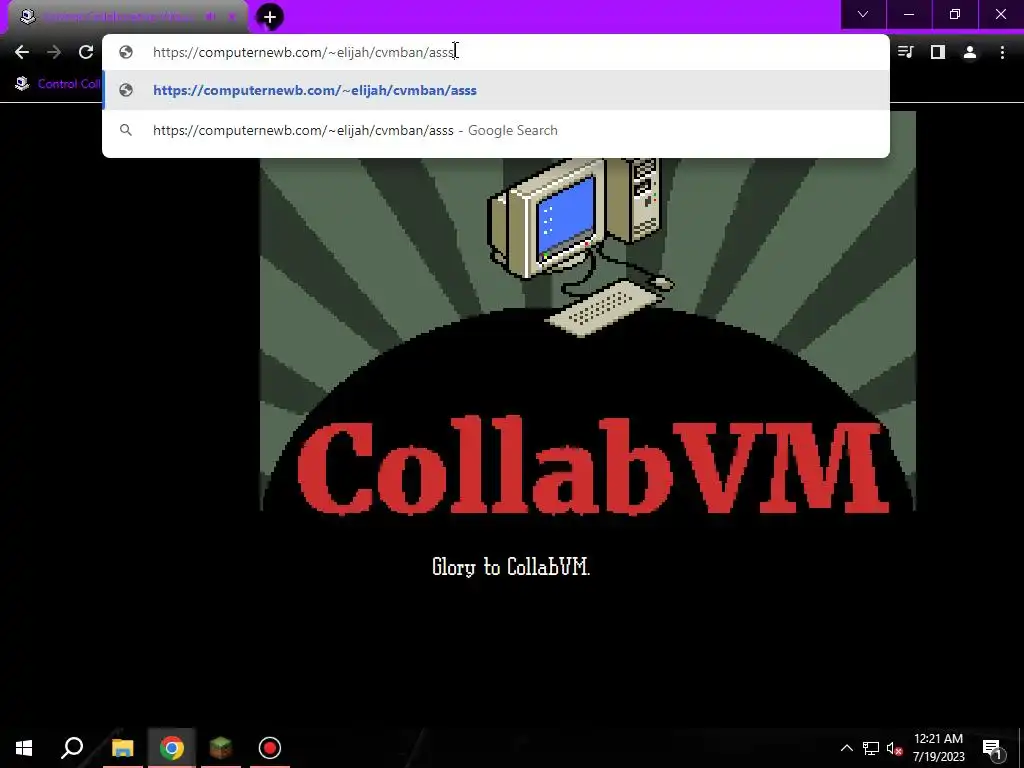The image size is (1024, 768).
Task: Switch to Chrome in the taskbar
Action: pyautogui.click(x=172, y=748)
